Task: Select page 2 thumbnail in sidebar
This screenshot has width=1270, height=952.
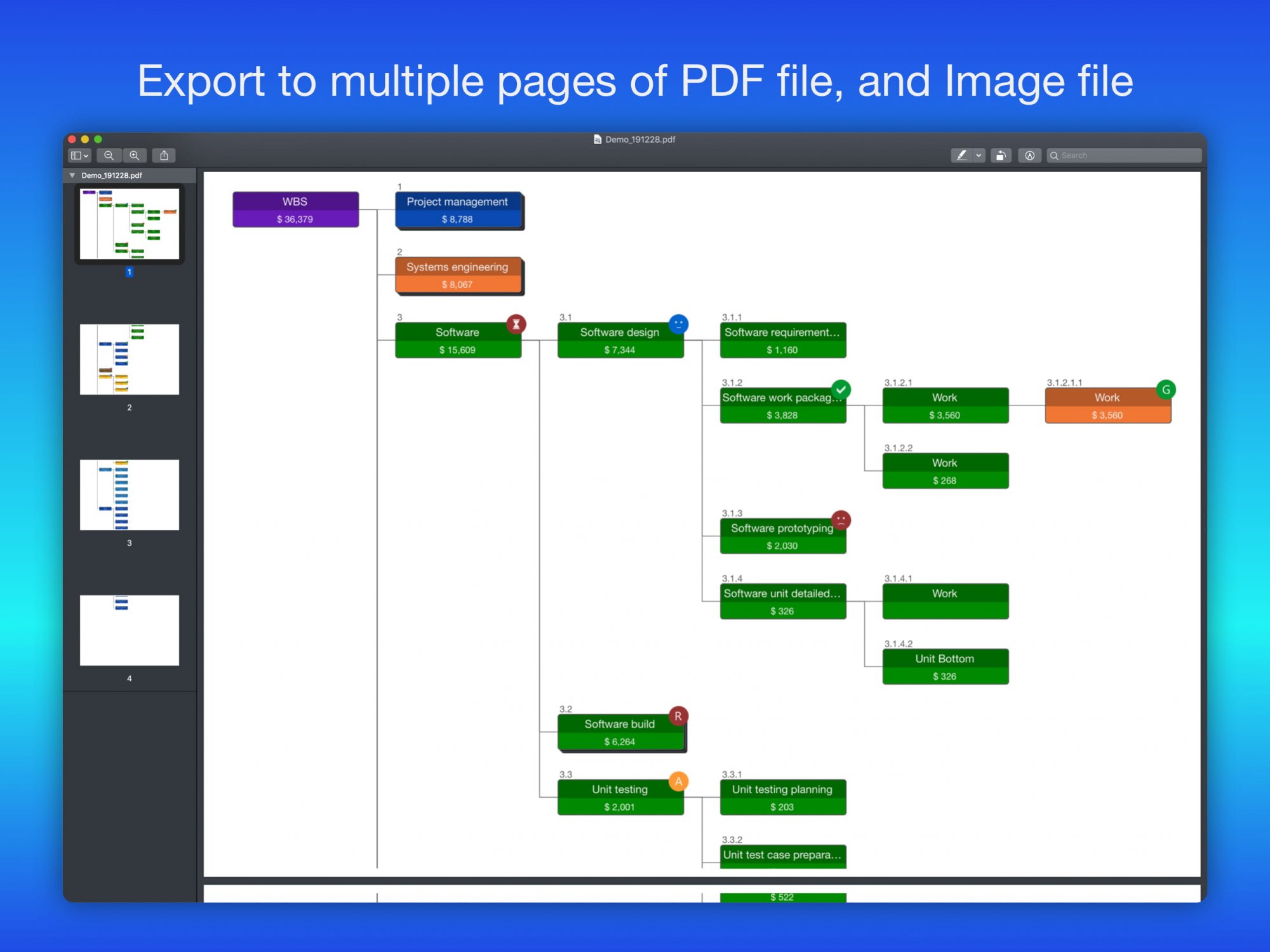Action: click(x=130, y=359)
